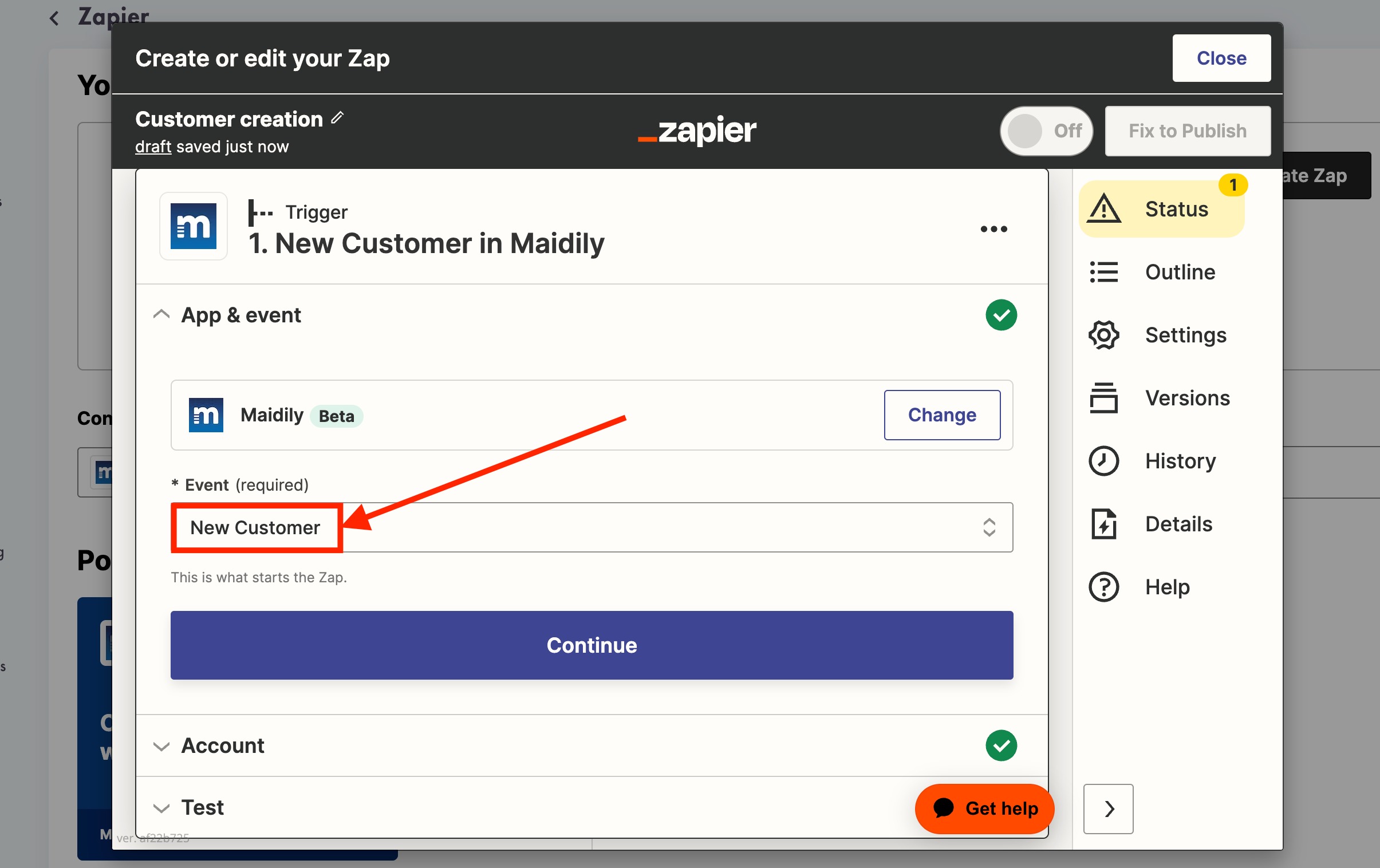Open the Versions sidebar tab
1380x868 pixels.
(1162, 397)
